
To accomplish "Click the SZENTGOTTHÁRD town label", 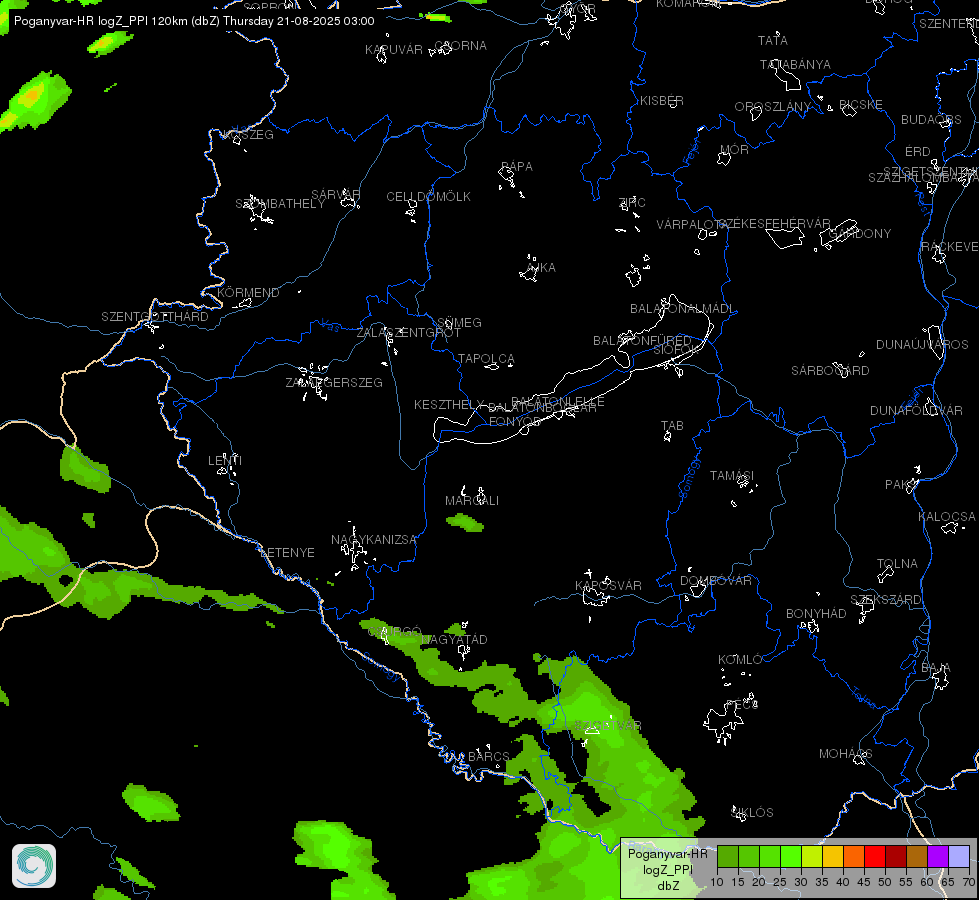I will [x=155, y=317].
